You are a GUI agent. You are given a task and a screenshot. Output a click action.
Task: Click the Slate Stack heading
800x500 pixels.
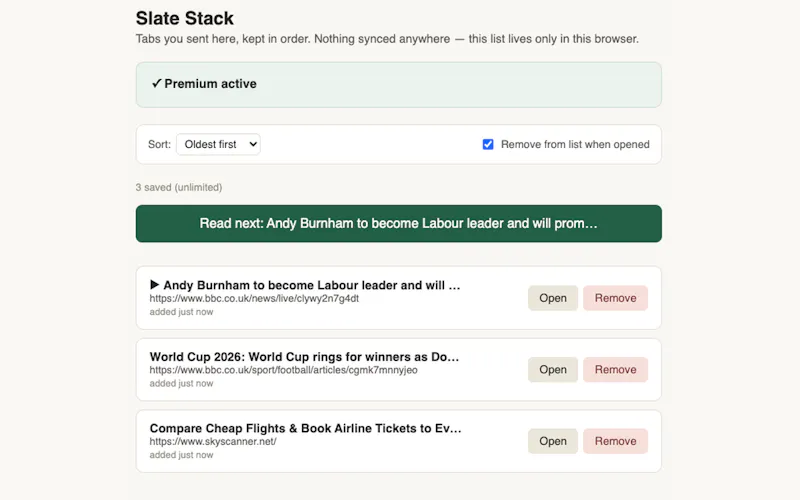click(185, 18)
